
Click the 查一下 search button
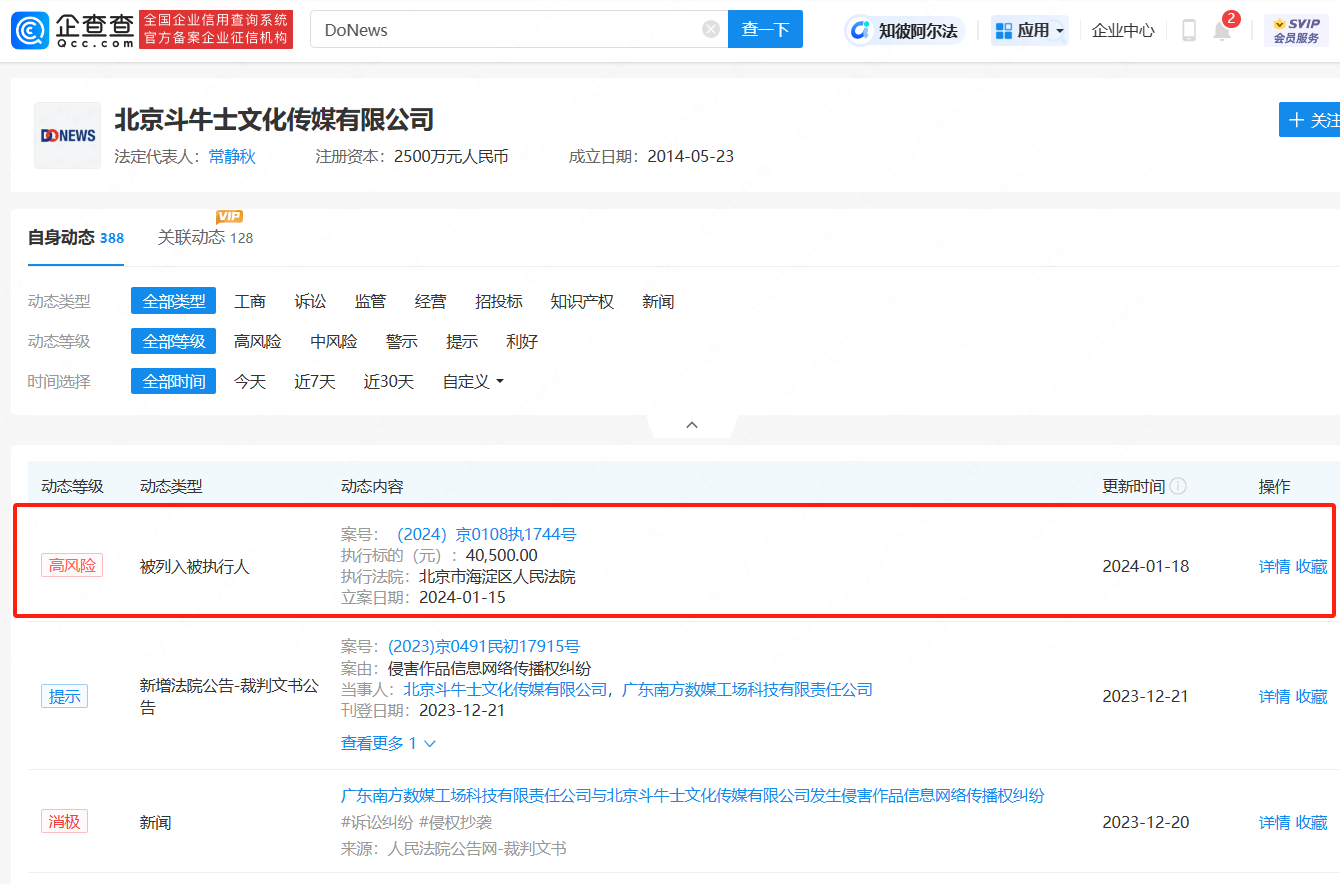tap(765, 29)
